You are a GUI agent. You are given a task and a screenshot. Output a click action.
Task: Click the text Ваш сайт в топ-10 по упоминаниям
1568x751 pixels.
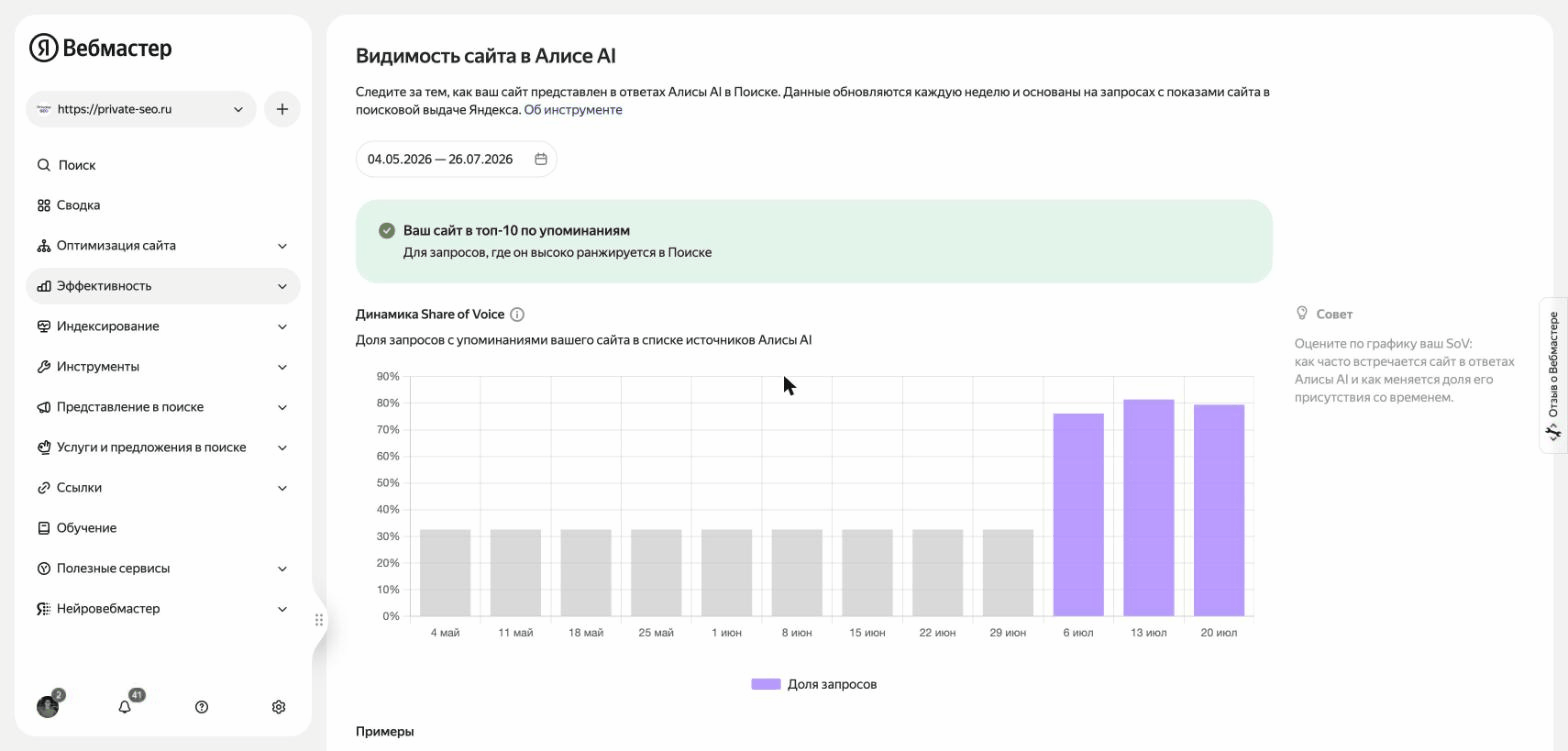click(x=517, y=231)
